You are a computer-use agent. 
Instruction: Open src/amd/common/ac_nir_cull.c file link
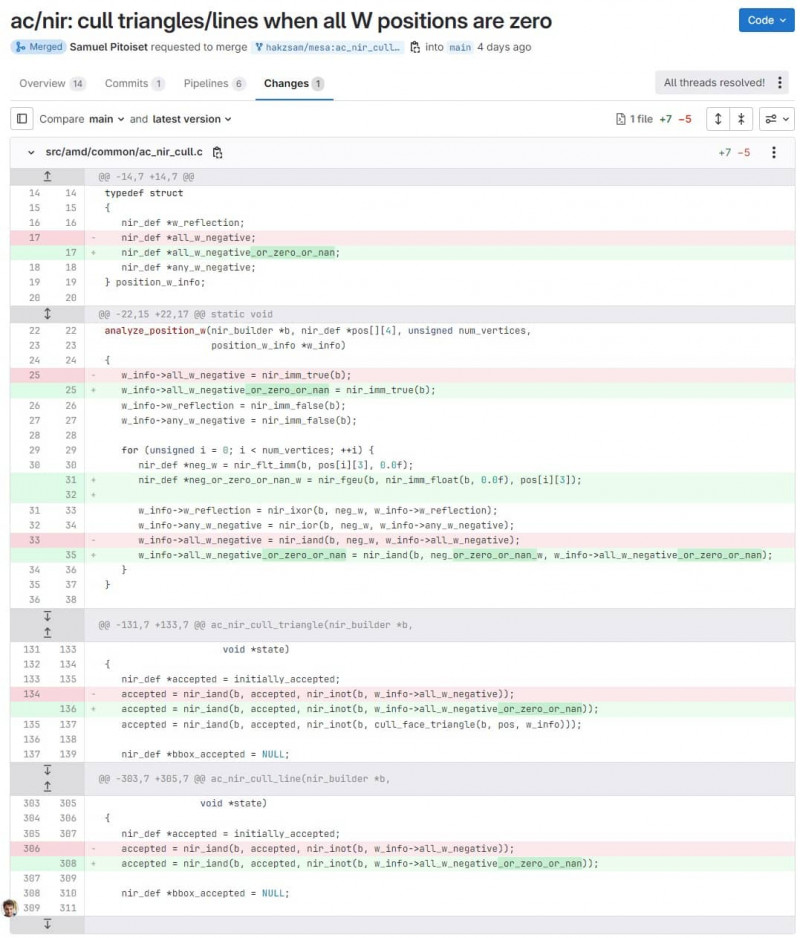pos(124,152)
